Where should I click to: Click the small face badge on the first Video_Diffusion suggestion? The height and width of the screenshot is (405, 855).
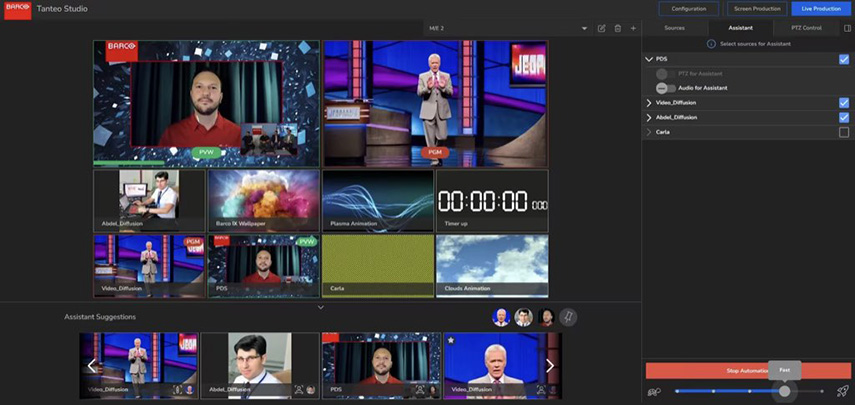click(189, 389)
